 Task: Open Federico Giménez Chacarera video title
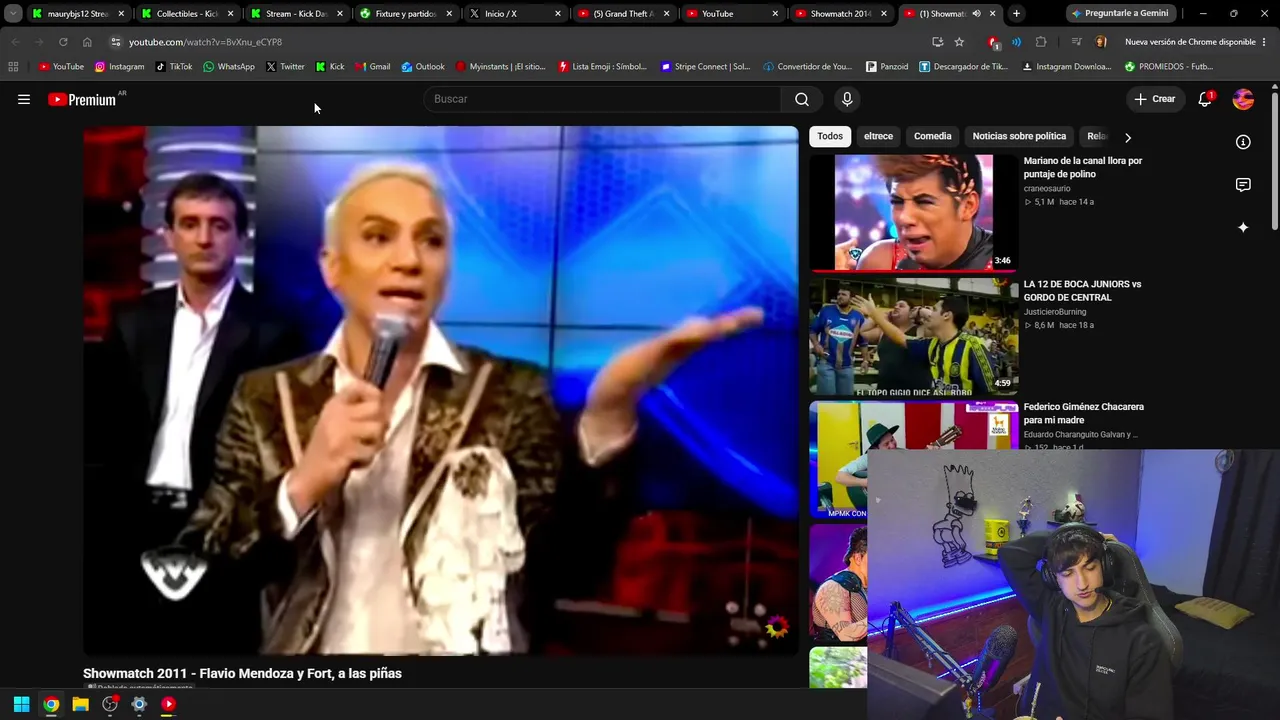1083,414
